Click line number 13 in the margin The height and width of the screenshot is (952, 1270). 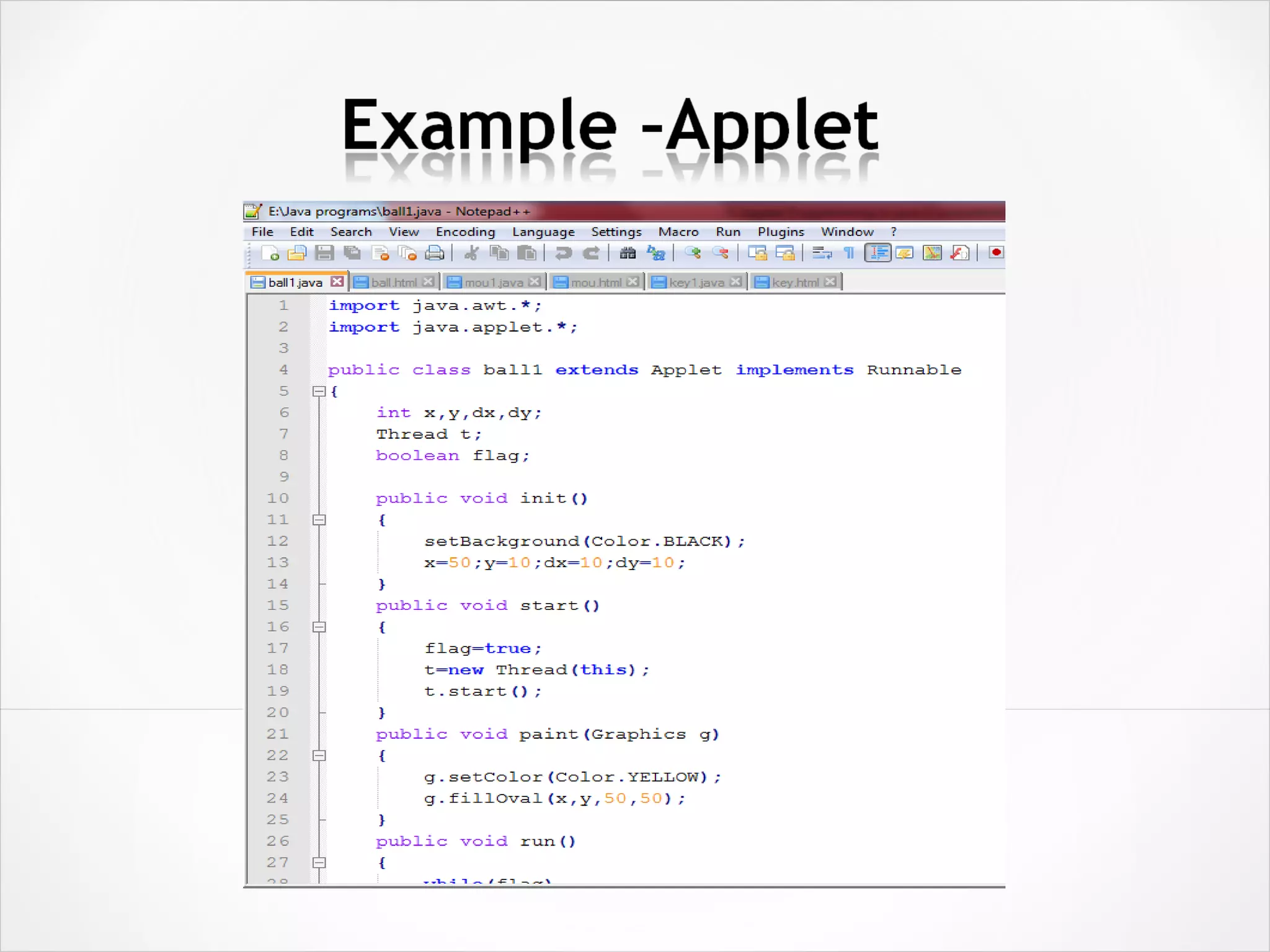tap(278, 563)
